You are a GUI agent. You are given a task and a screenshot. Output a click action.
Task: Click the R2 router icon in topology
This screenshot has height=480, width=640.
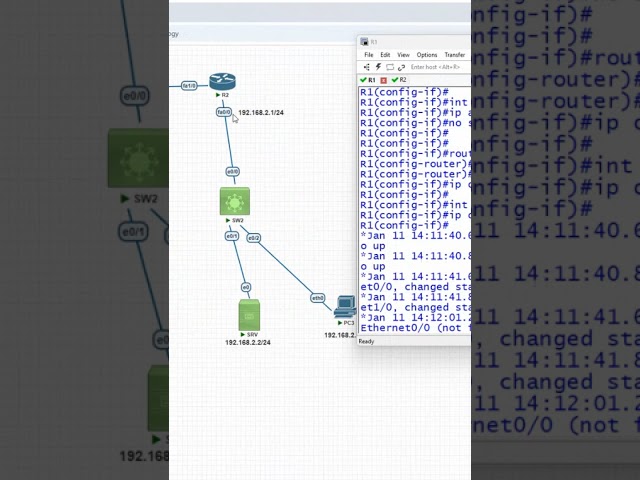coord(222,82)
